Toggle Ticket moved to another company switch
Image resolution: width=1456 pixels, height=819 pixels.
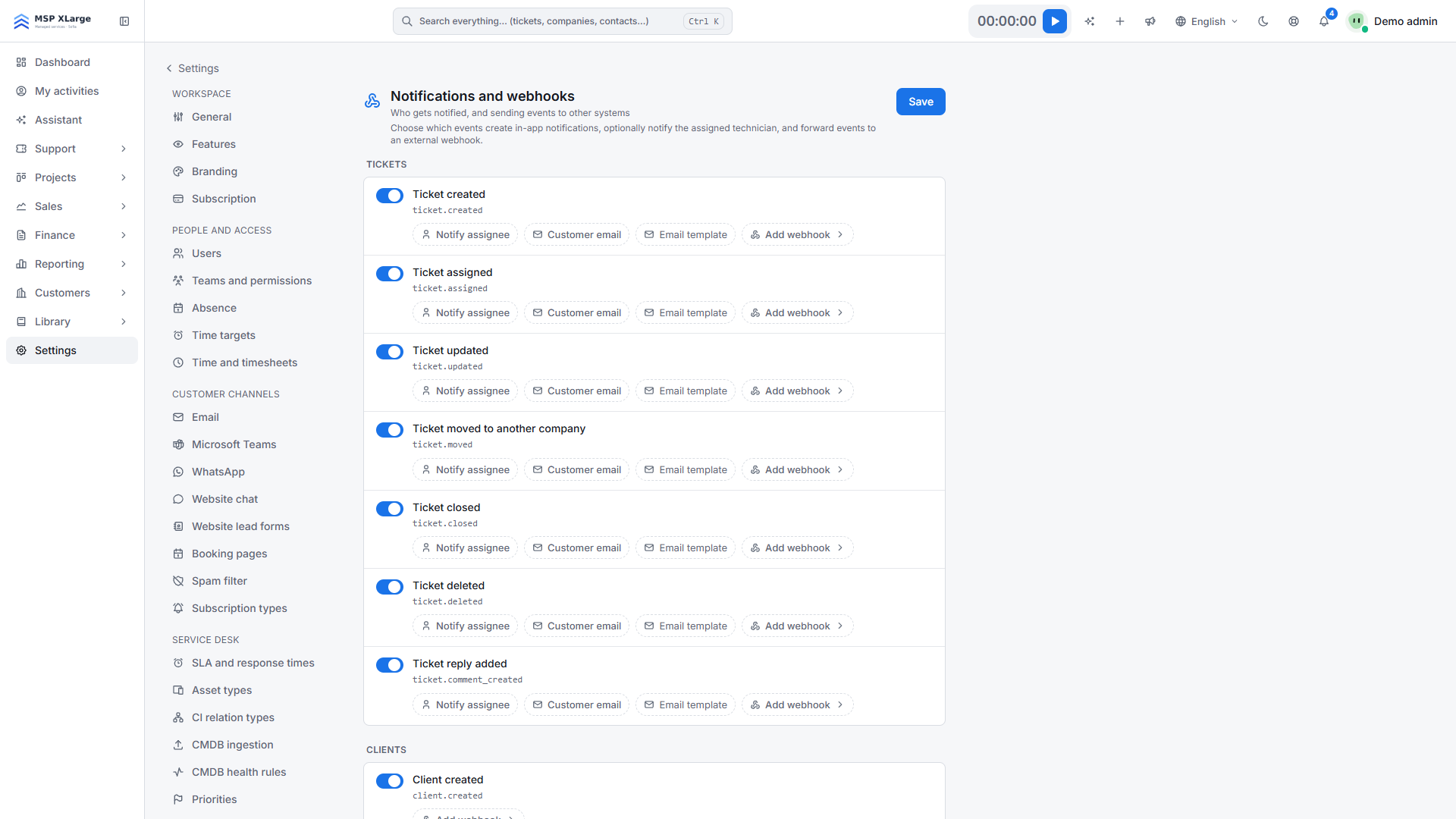click(x=390, y=430)
